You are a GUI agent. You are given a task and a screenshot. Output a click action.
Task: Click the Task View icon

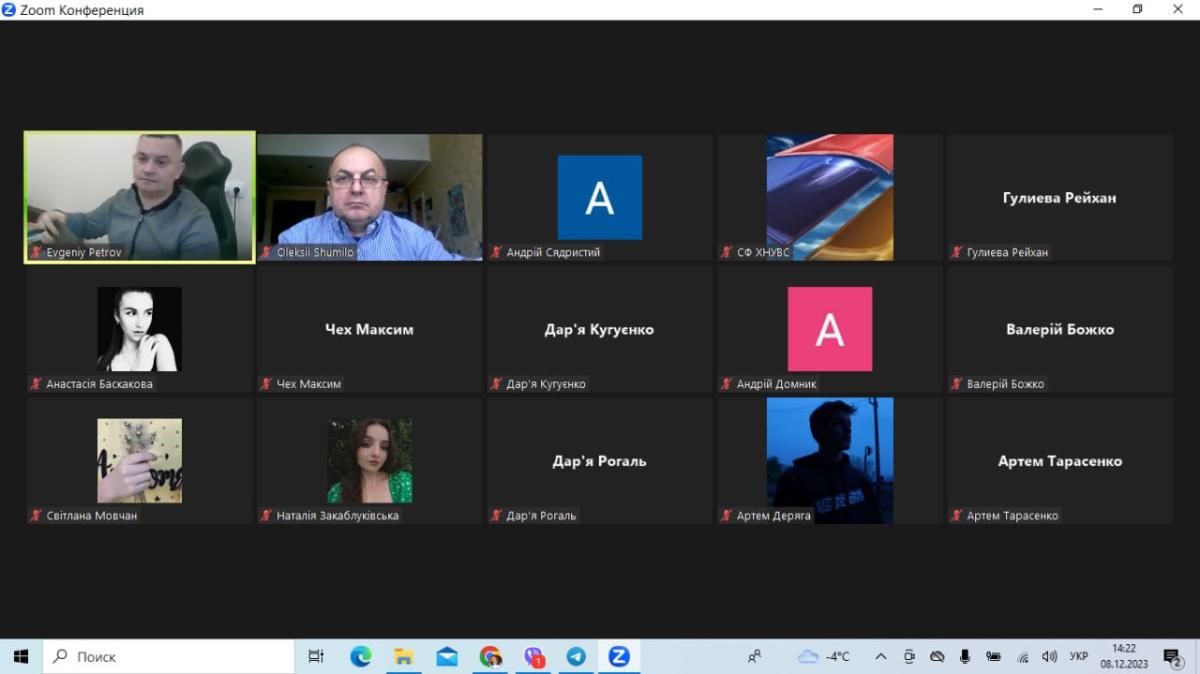(x=316, y=656)
